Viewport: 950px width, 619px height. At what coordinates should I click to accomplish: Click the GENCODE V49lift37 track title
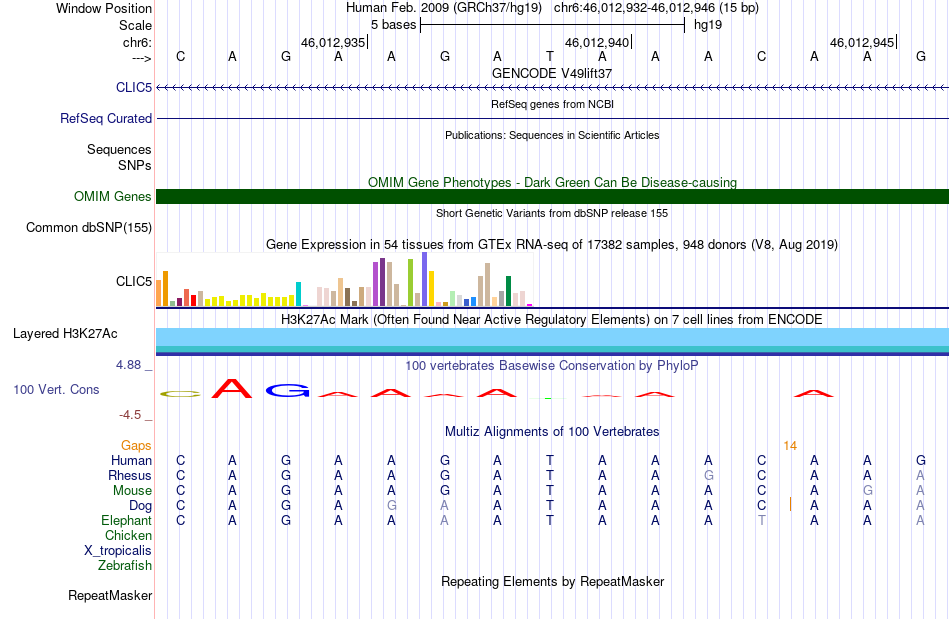[x=552, y=73]
